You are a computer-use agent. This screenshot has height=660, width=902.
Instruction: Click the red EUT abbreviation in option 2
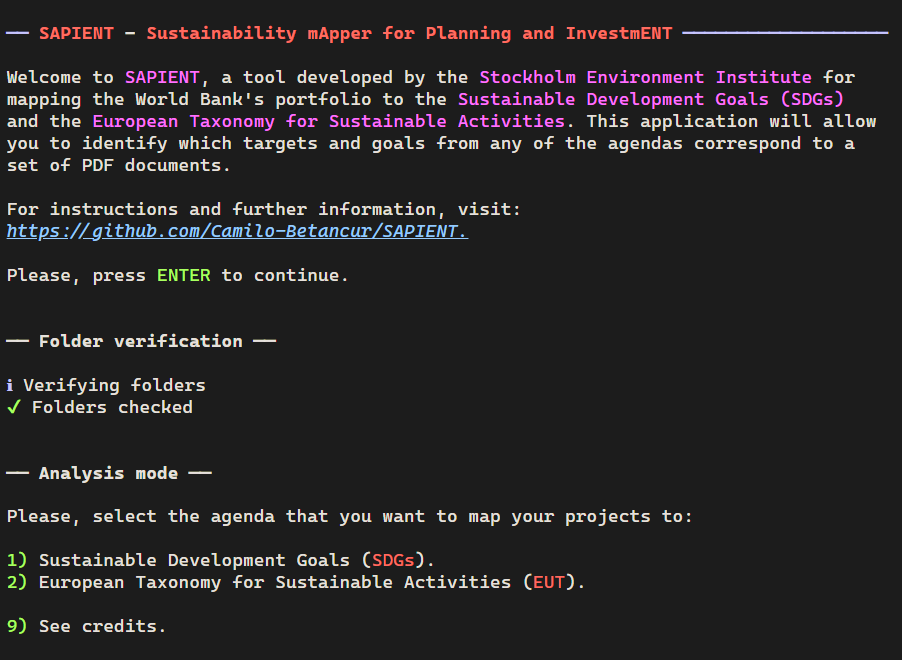click(548, 582)
